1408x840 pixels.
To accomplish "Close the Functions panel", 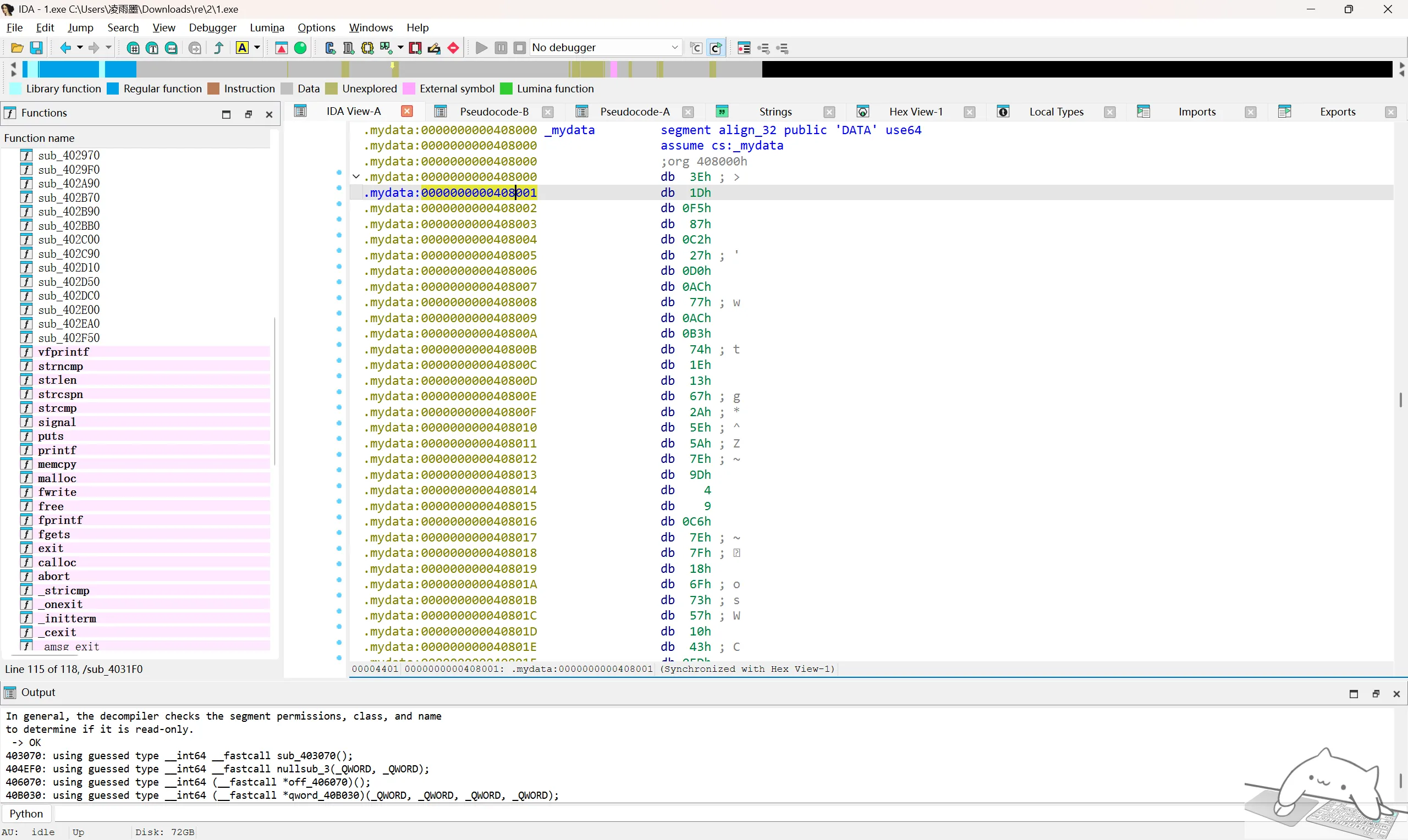I will [x=269, y=114].
